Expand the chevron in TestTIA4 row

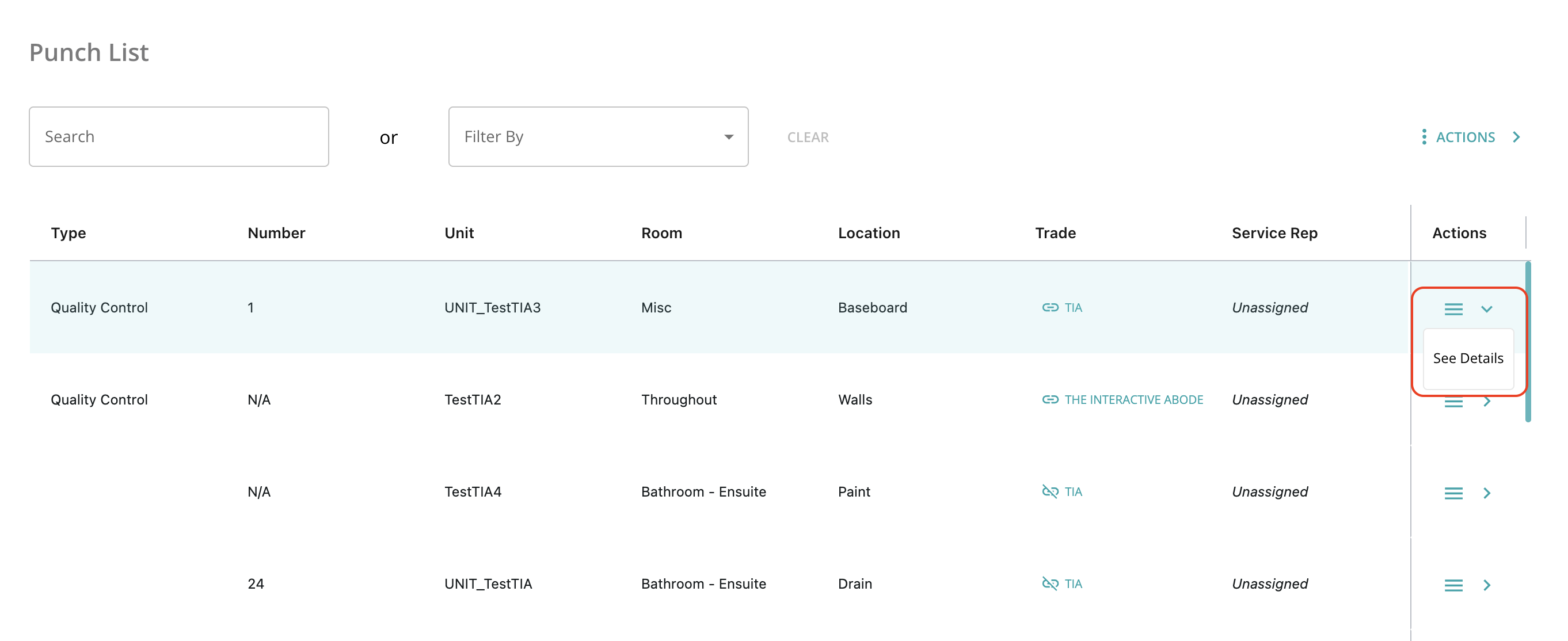pos(1486,493)
